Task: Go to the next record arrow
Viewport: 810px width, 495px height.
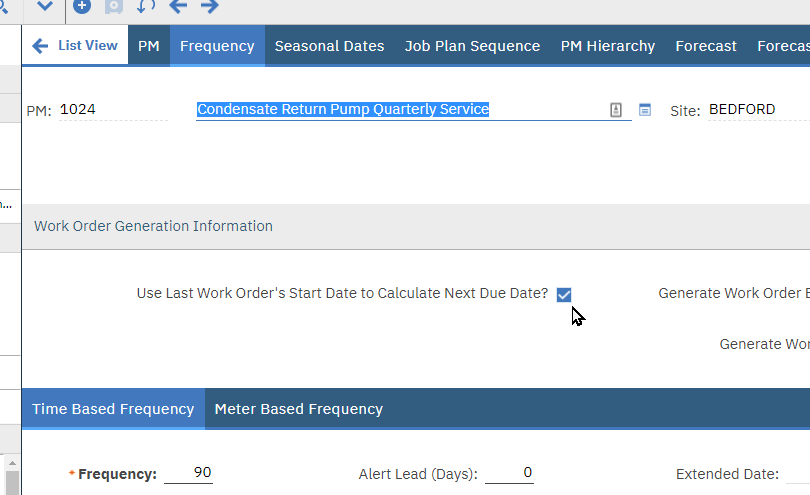Action: [210, 6]
